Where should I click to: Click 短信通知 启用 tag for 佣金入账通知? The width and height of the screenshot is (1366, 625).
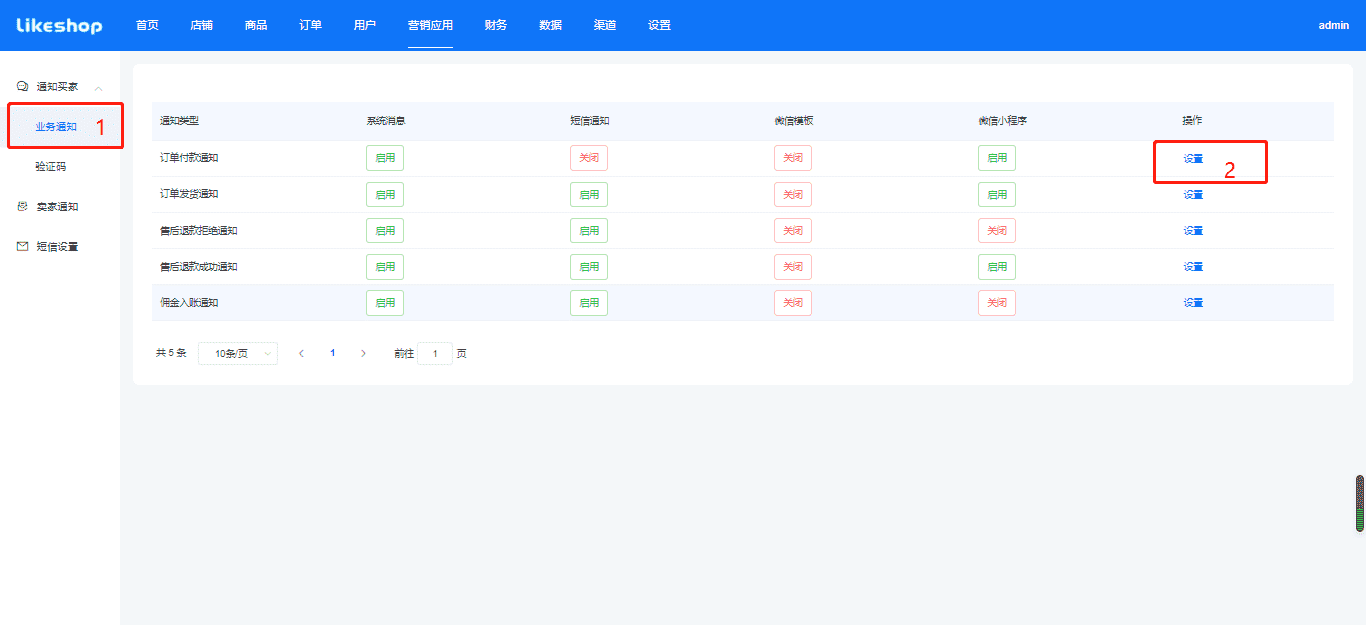point(589,302)
